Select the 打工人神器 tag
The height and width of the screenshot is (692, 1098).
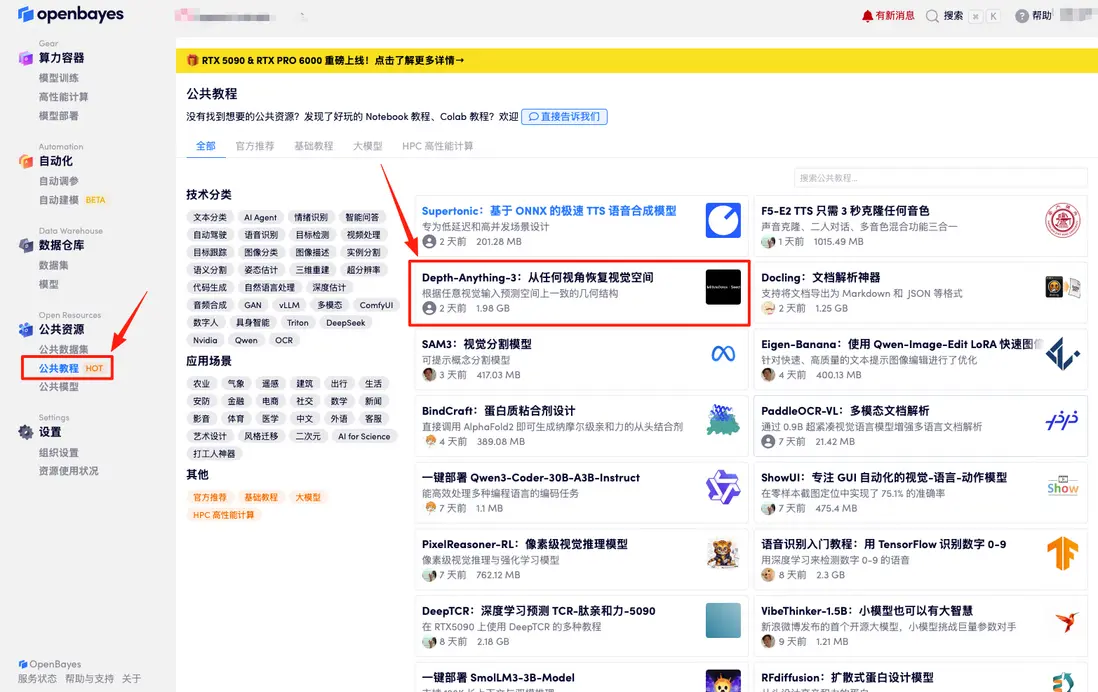[214, 454]
